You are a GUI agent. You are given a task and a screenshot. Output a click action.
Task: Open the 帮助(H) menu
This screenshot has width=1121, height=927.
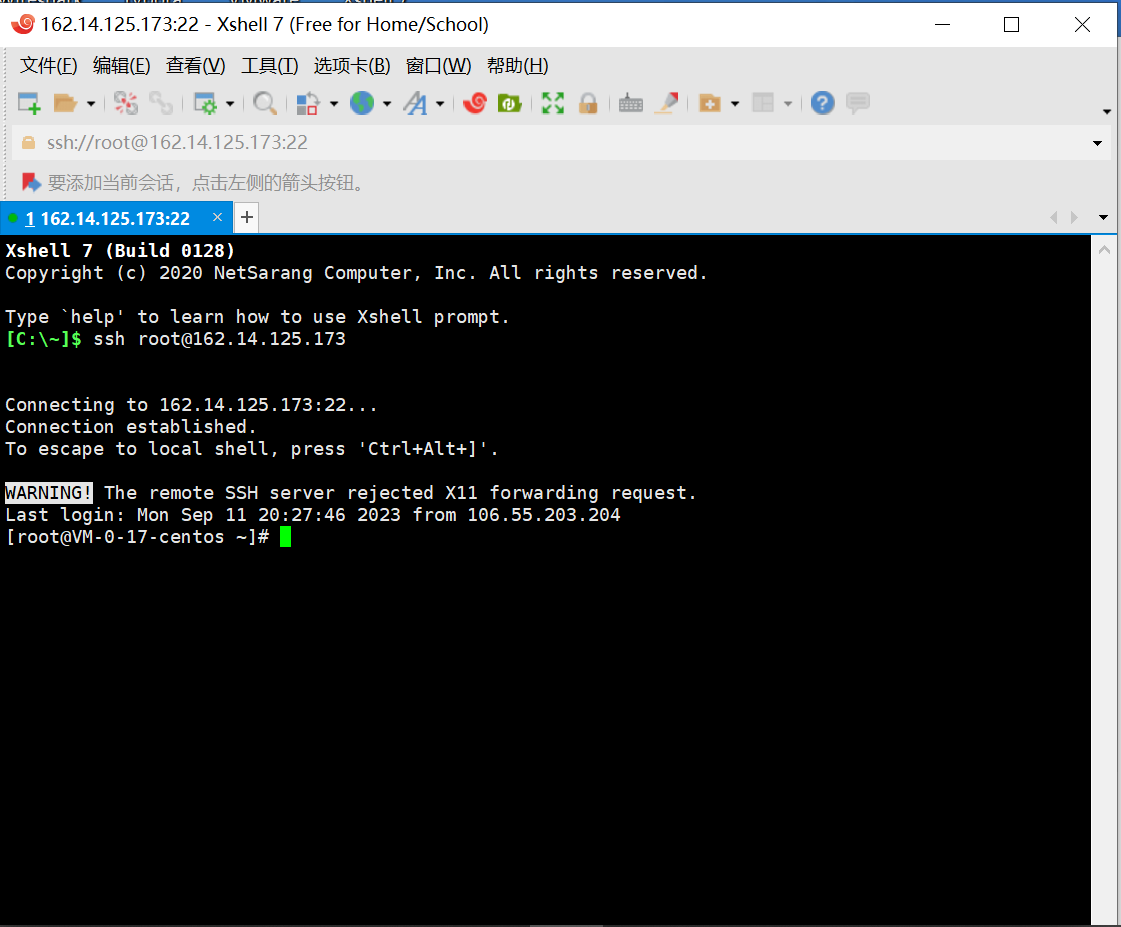[518, 66]
